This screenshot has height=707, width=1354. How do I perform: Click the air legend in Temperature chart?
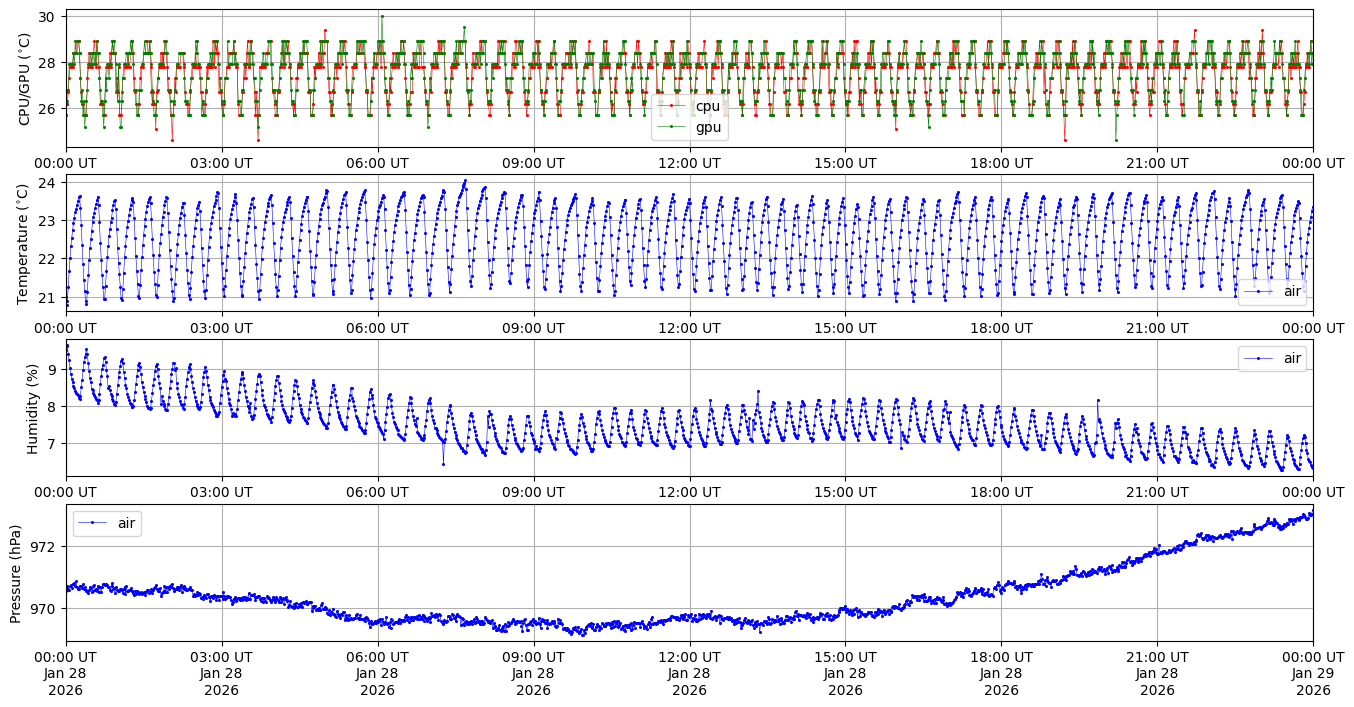[x=1272, y=291]
